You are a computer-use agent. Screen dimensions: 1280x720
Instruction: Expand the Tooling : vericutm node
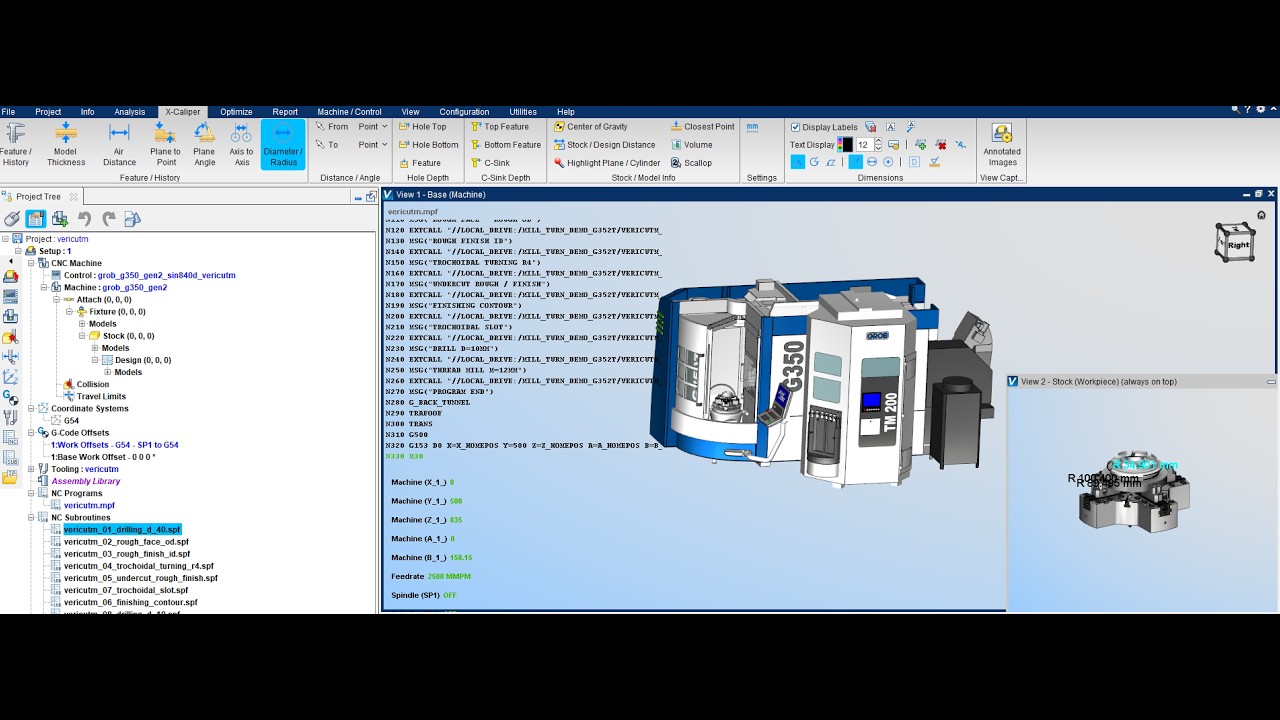31,469
